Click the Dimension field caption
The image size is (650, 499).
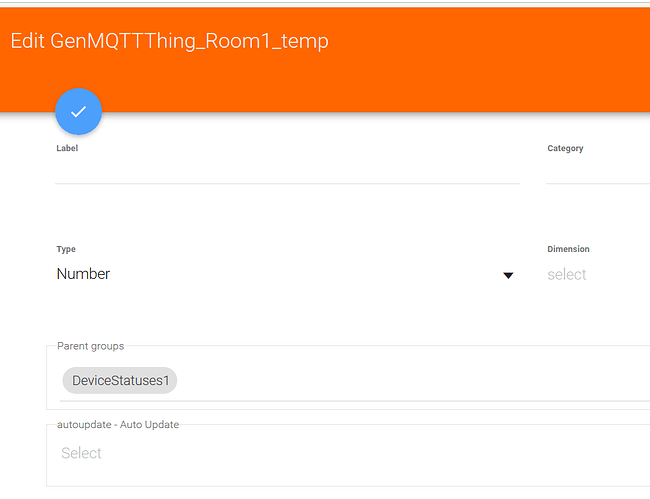pyautogui.click(x=568, y=249)
